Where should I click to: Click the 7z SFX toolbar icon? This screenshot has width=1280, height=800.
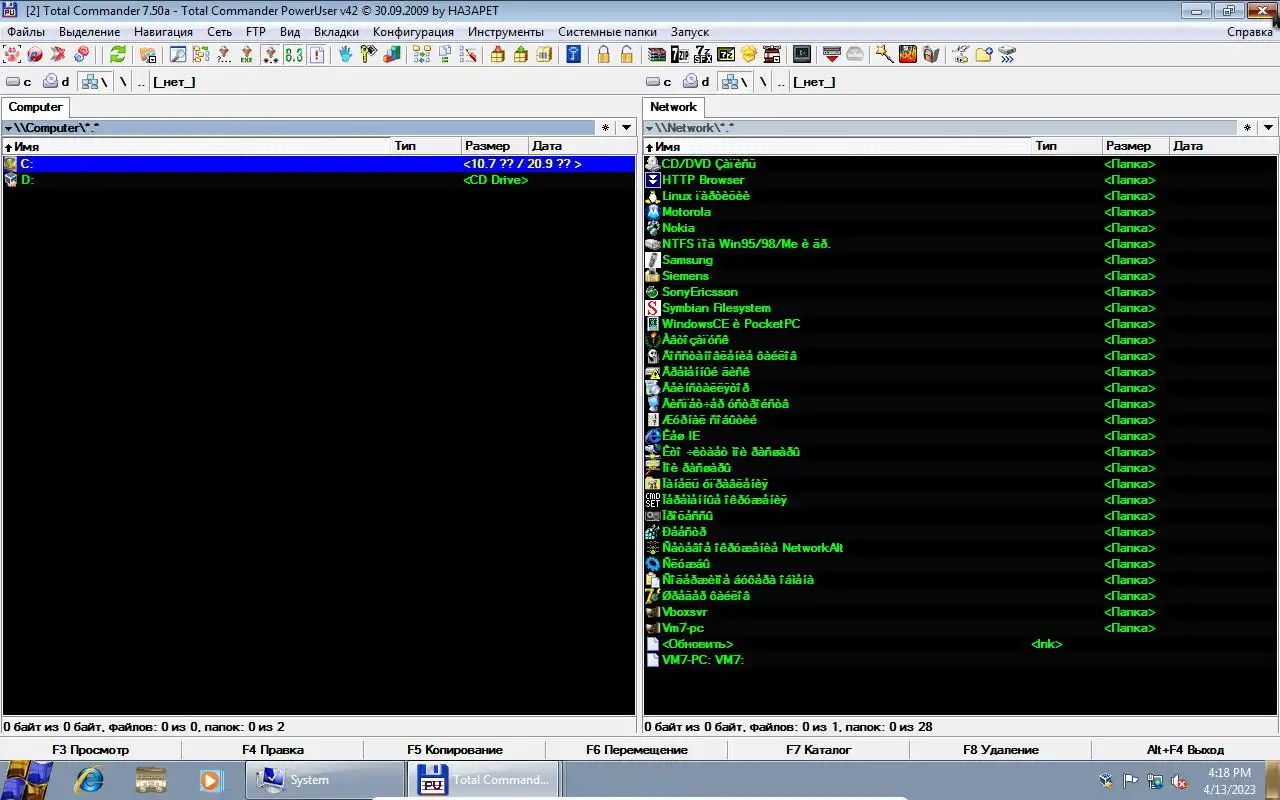point(703,54)
